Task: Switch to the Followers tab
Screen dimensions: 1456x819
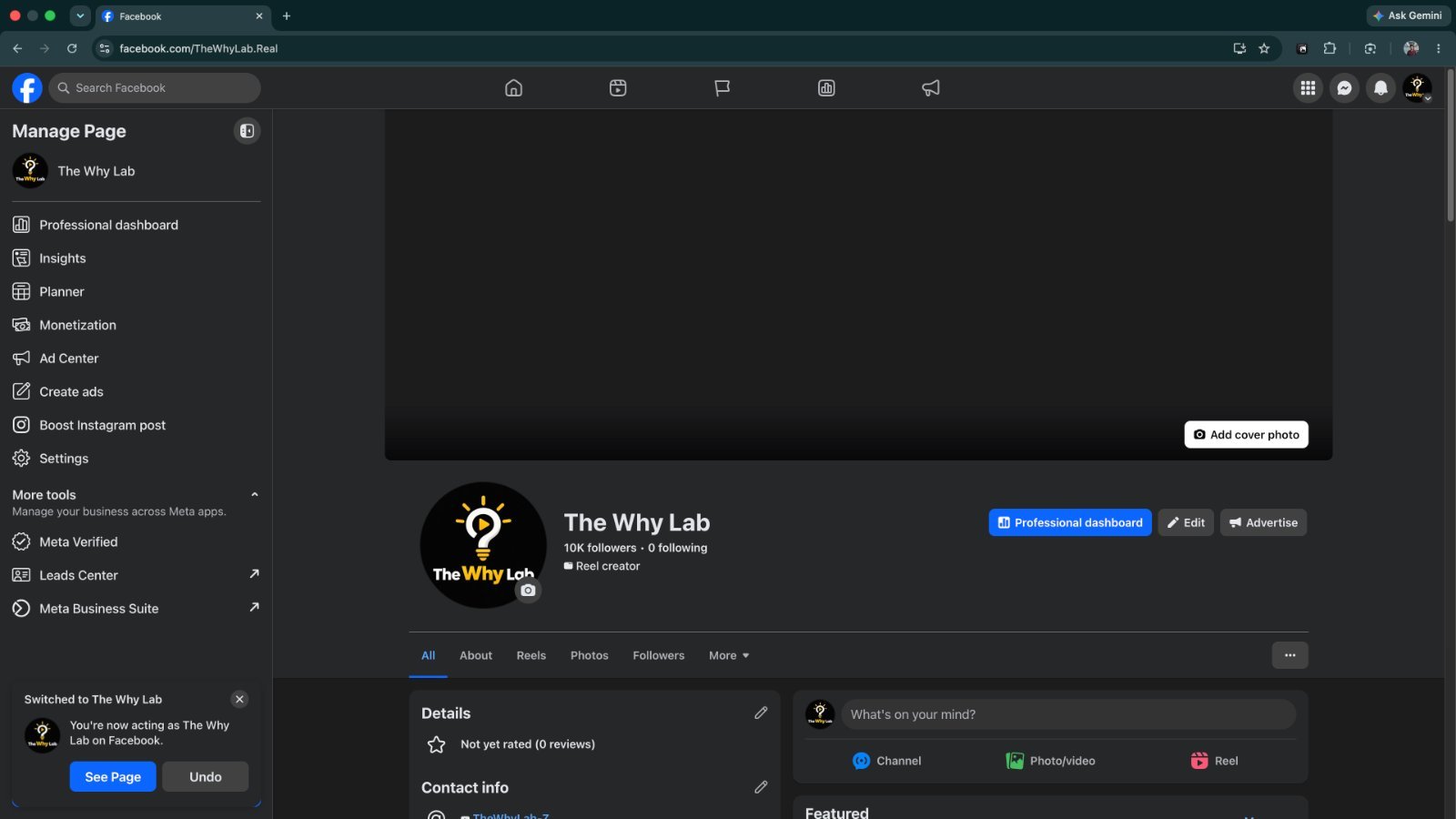Action: tap(659, 655)
